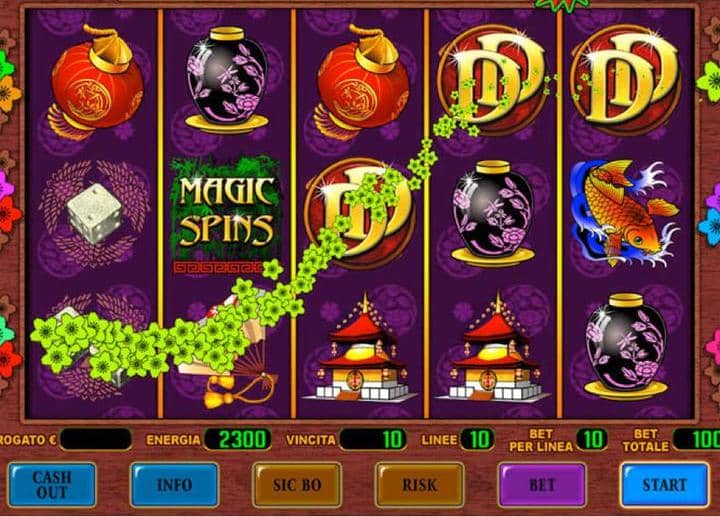This screenshot has width=720, height=517.
Task: Click the ENERGIA 2300 display
Action: (x=237, y=439)
